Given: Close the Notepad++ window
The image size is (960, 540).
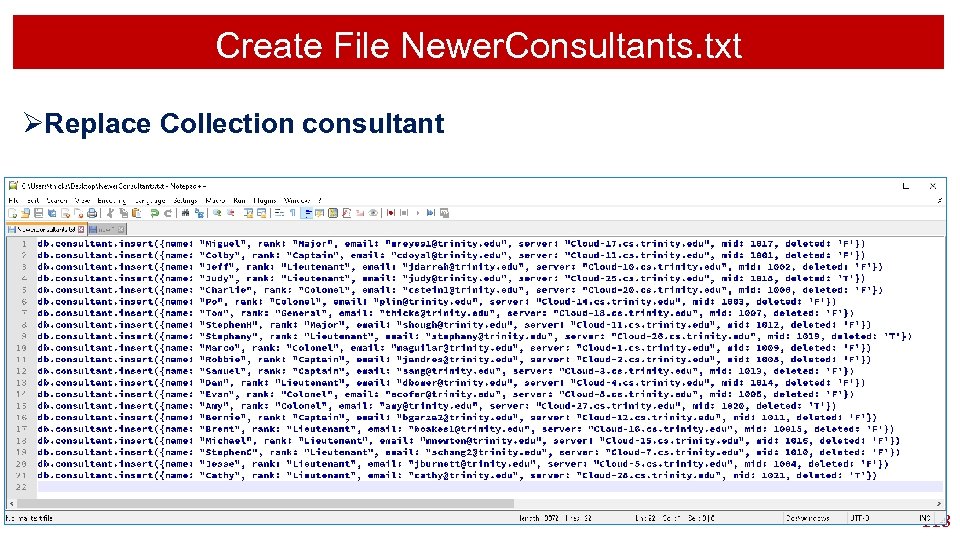Looking at the screenshot, I should (x=932, y=186).
